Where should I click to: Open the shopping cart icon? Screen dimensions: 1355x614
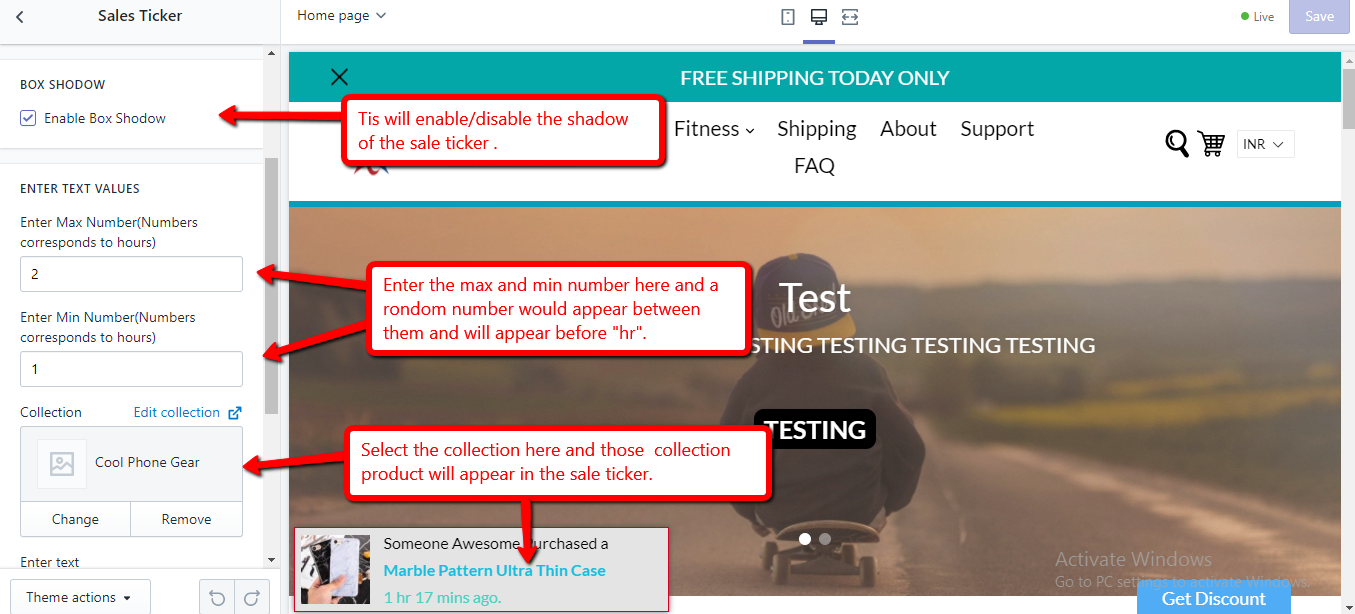(x=1211, y=144)
